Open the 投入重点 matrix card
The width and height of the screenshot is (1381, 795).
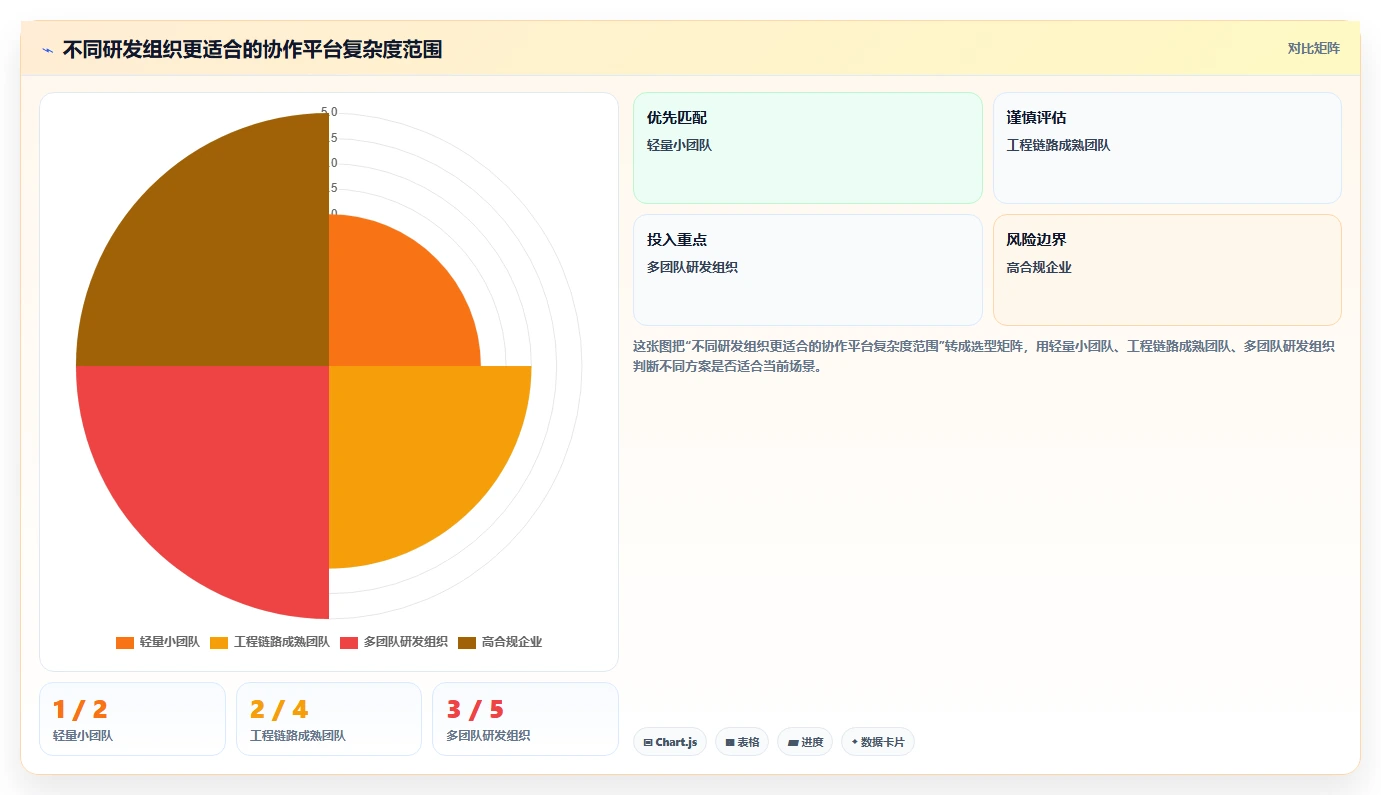coord(808,270)
